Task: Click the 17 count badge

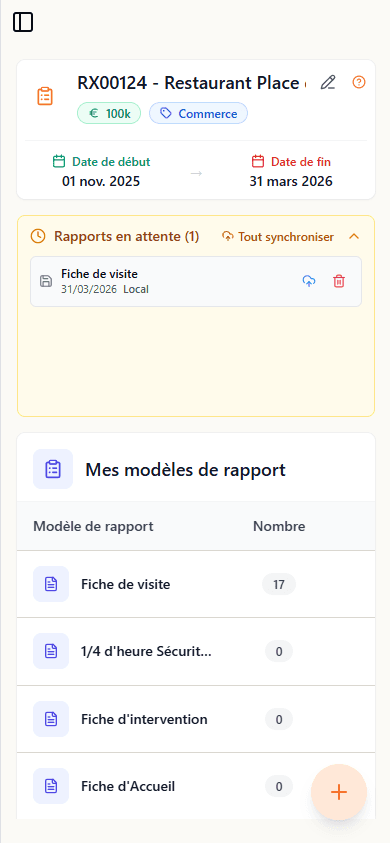Action: coord(279,584)
